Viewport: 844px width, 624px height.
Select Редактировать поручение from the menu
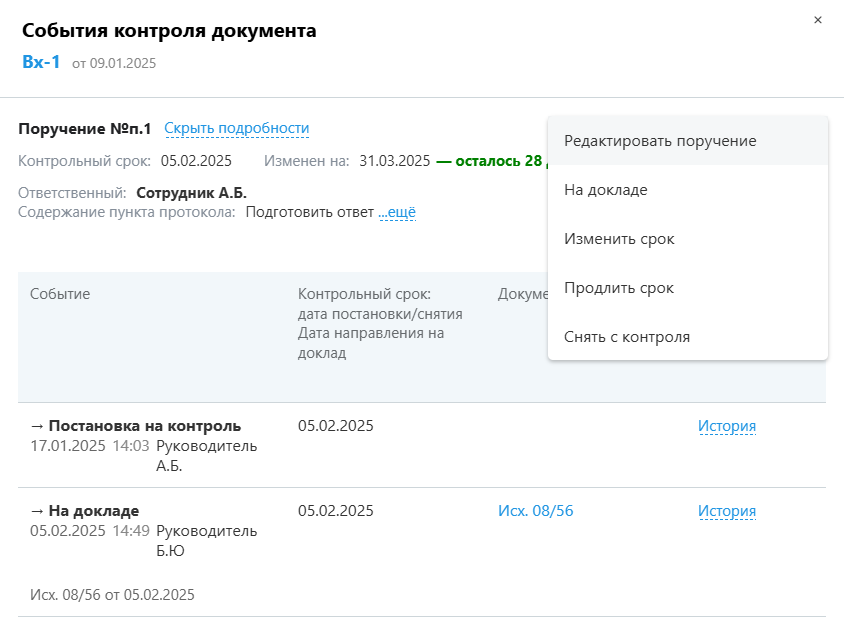[659, 141]
